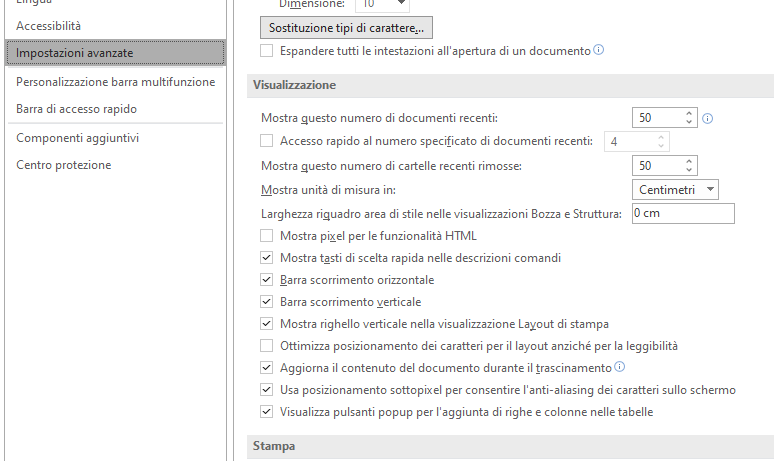Enable Accesso rapido al numero specificato checkbox

click(x=267, y=141)
